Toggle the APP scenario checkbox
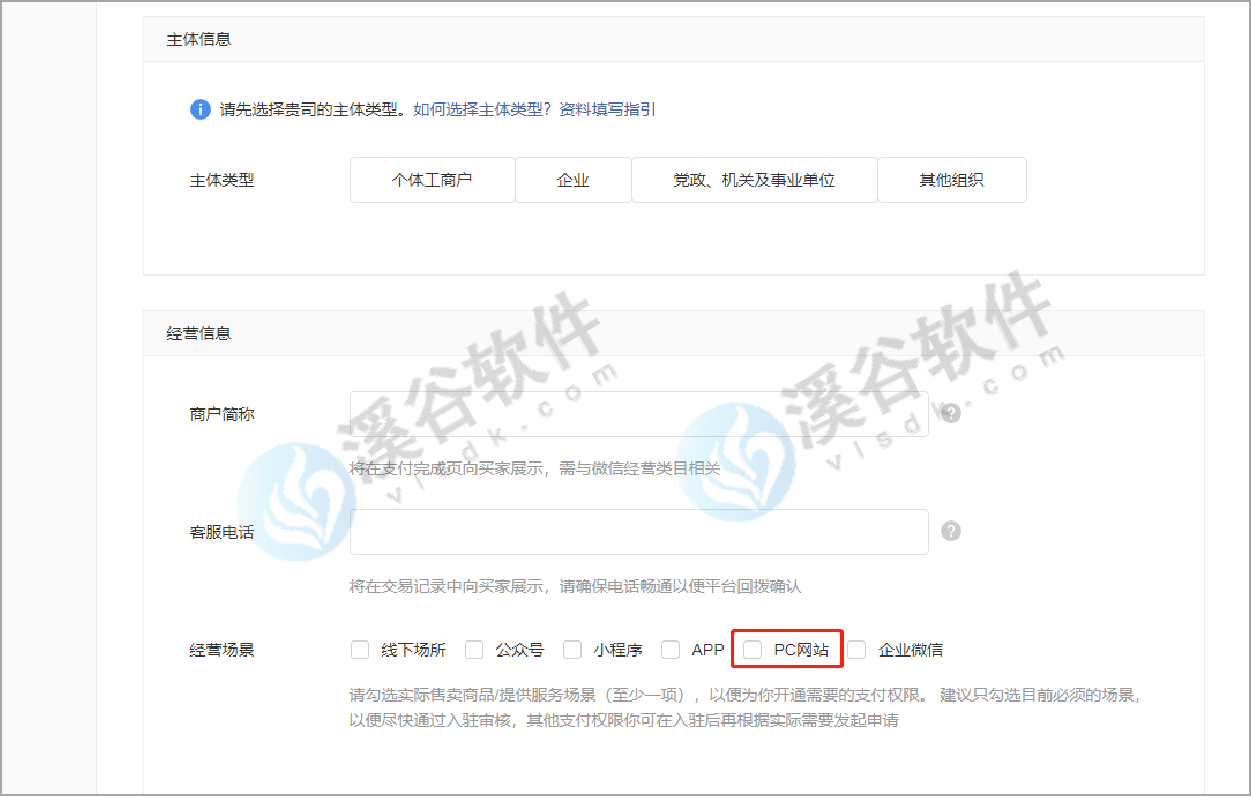1251x796 pixels. 670,650
